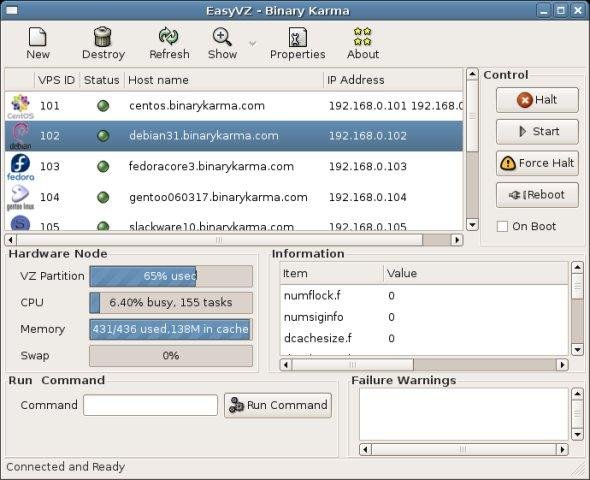This screenshot has height=480, width=590.
Task: Click the Reboot button
Action: click(x=537, y=195)
